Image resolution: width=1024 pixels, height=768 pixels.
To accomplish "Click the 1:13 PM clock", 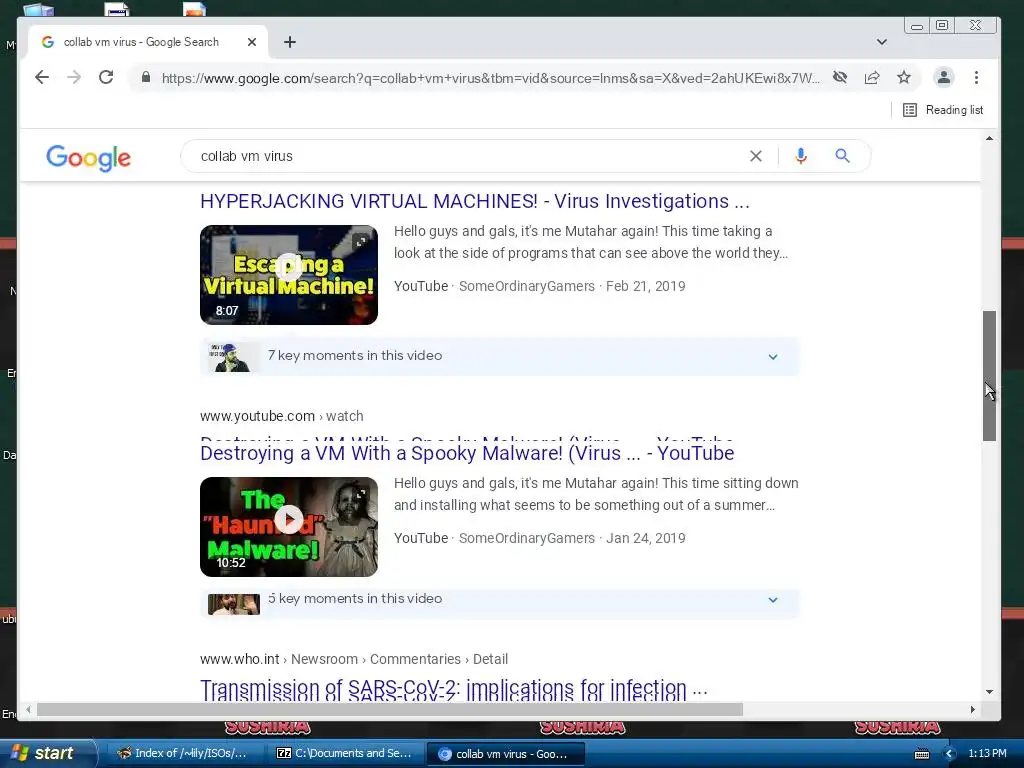I will [x=987, y=754].
